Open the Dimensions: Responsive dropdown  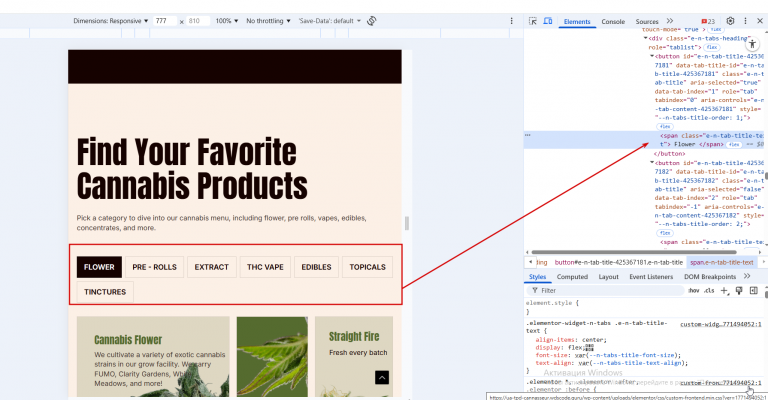[x=111, y=21]
